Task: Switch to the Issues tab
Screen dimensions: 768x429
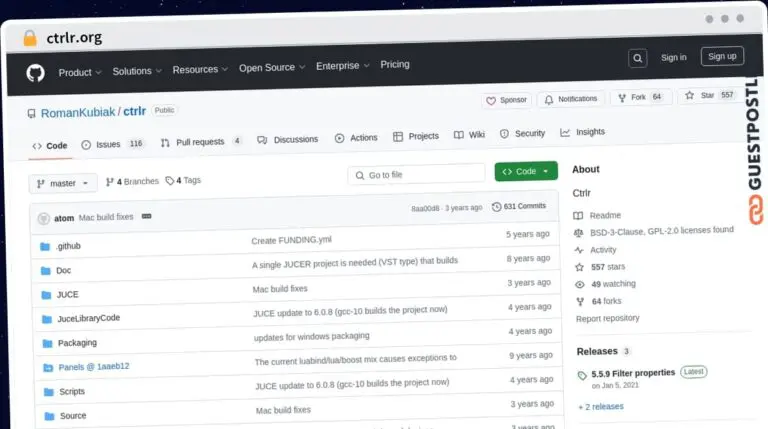Action: pos(113,144)
